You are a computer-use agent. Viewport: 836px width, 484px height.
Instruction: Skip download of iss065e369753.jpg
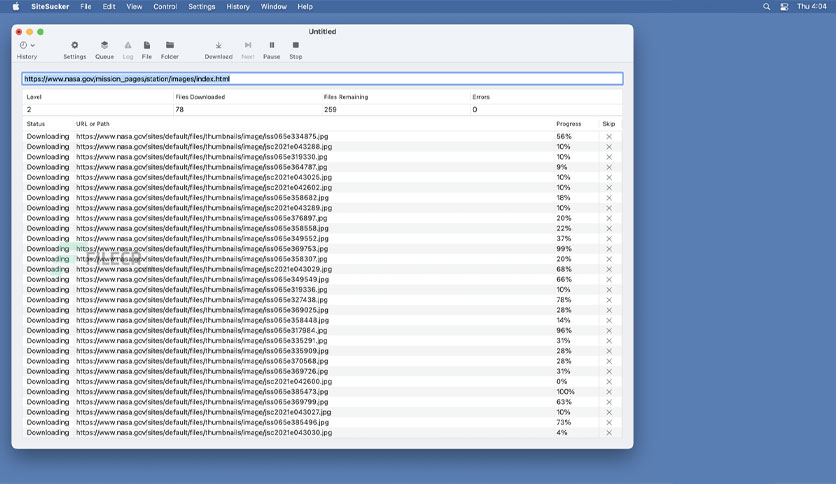click(609, 249)
